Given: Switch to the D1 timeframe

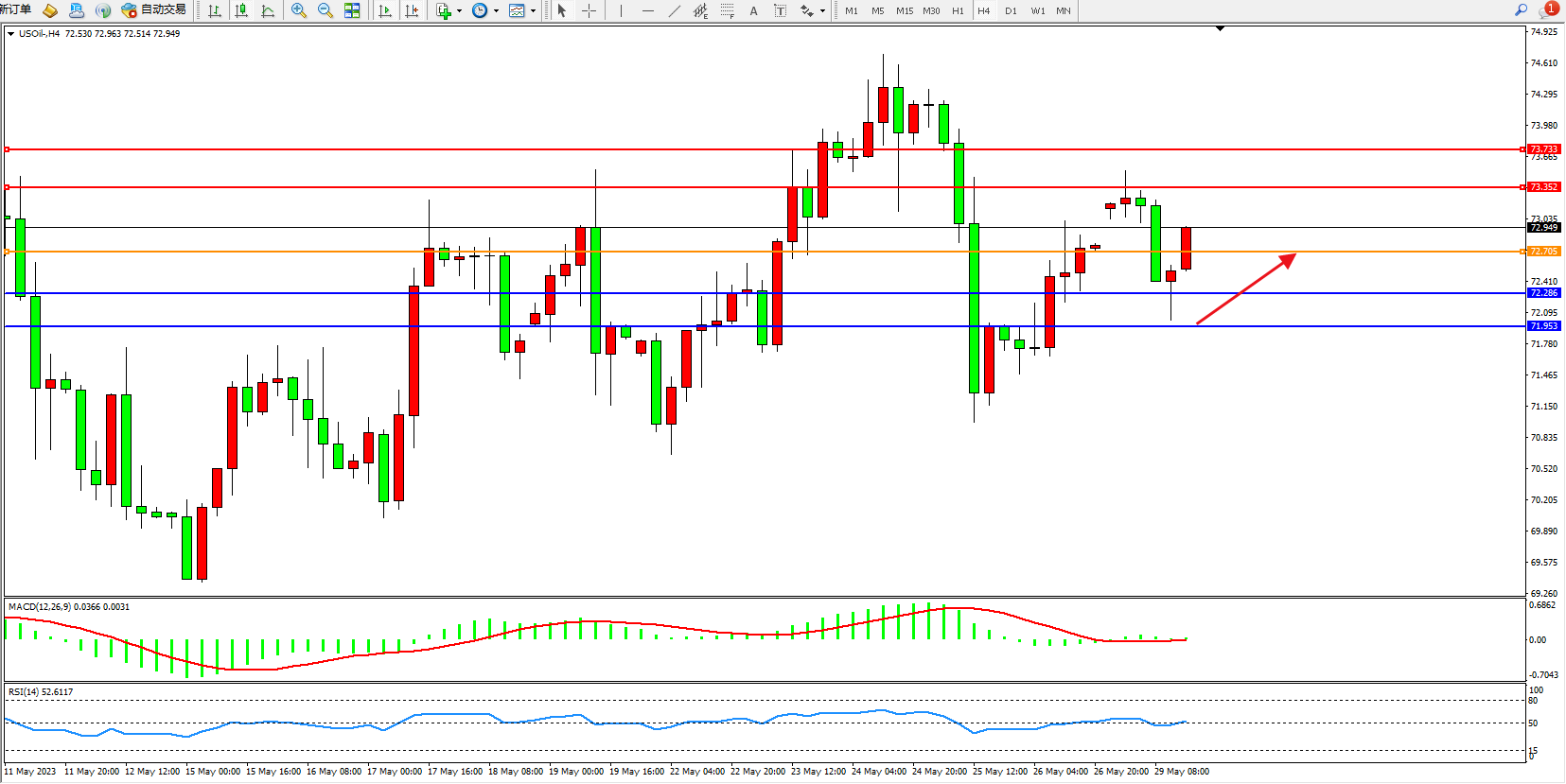Looking at the screenshot, I should coord(1011,10).
